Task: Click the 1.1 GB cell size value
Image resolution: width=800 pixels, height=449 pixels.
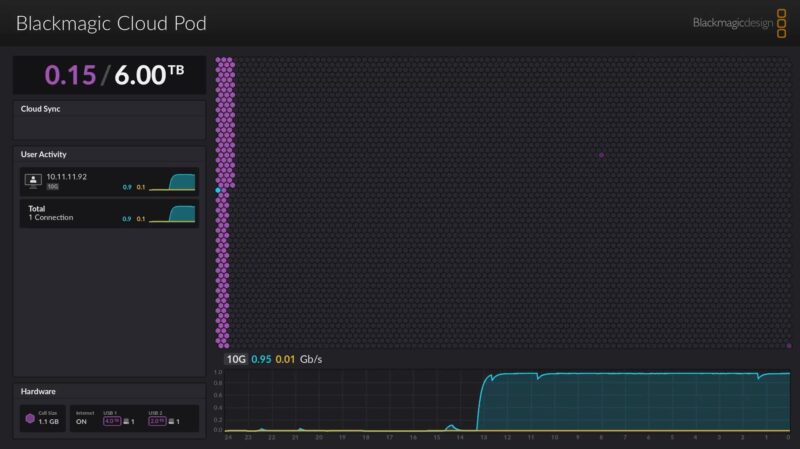Action: pyautogui.click(x=48, y=422)
